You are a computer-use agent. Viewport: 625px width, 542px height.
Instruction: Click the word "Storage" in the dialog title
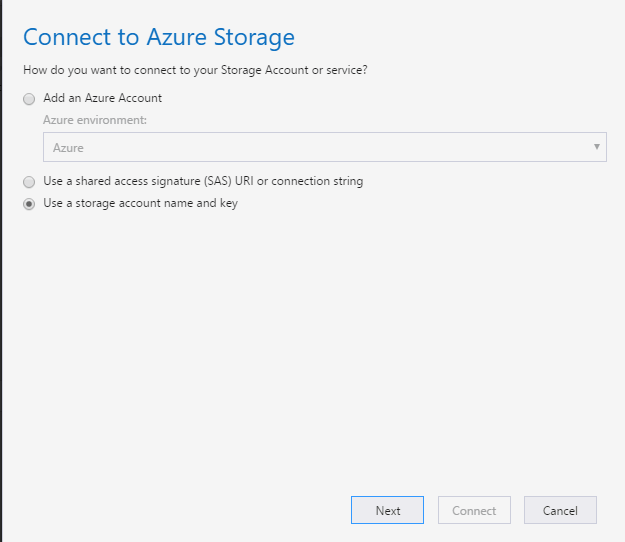tap(252, 38)
